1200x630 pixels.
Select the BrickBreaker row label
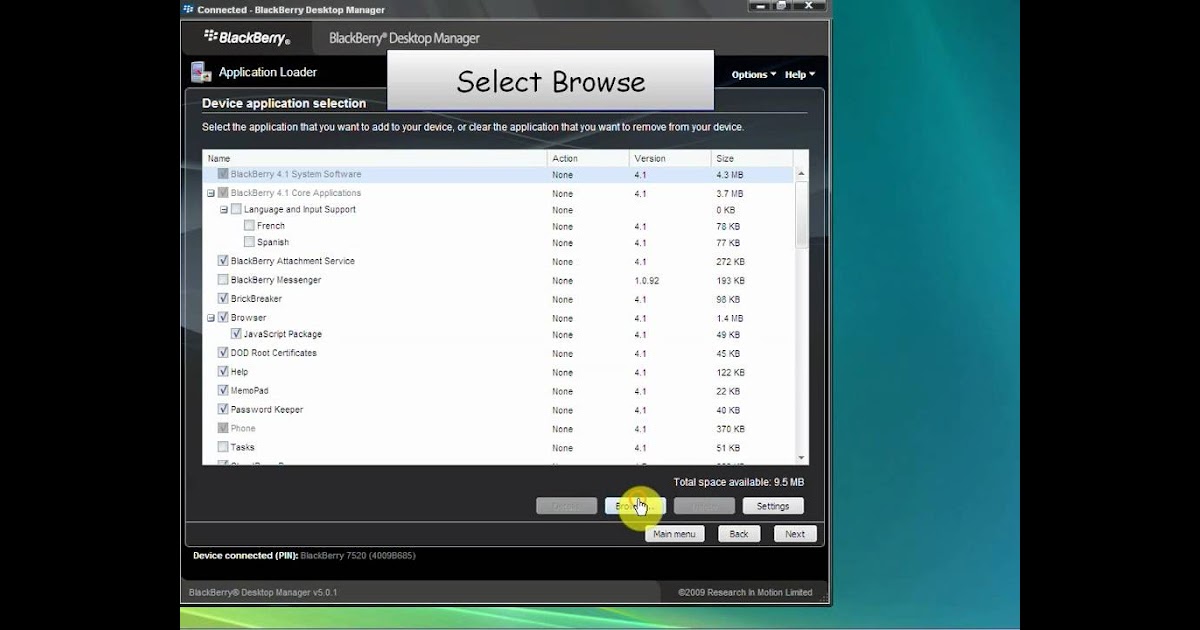256,298
